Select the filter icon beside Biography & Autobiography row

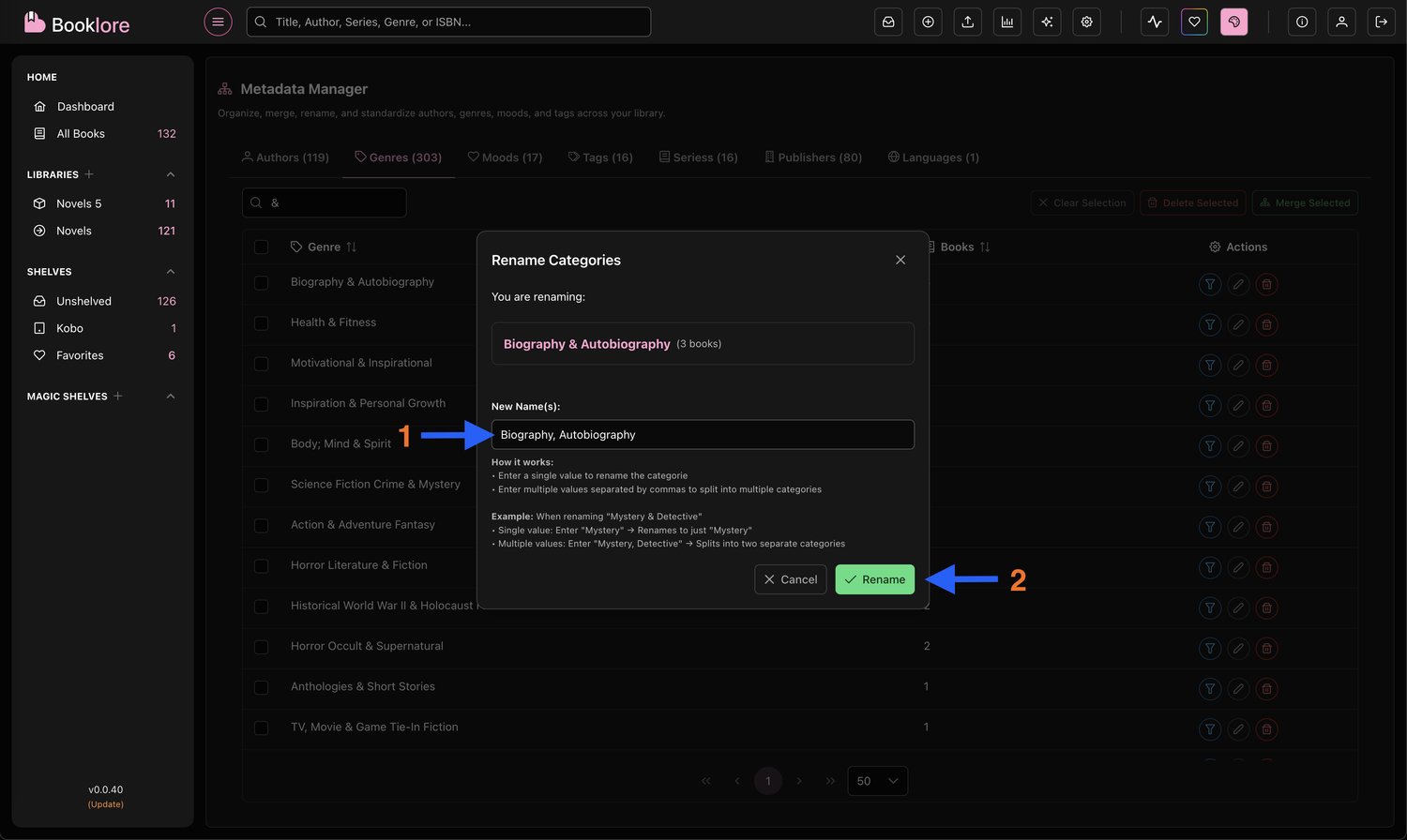(1209, 284)
